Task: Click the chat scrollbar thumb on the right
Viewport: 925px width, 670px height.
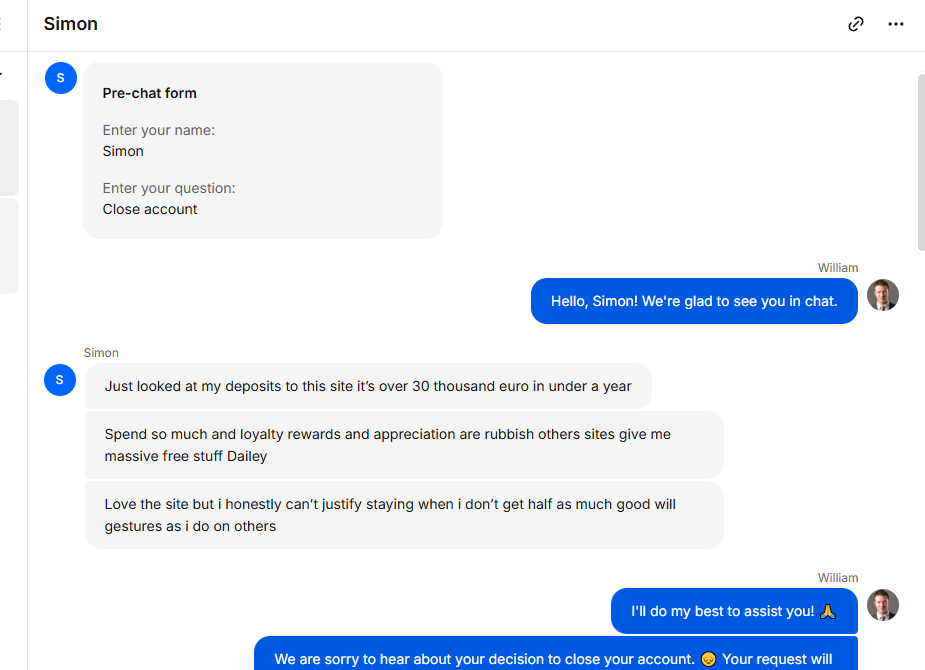Action: (x=921, y=163)
